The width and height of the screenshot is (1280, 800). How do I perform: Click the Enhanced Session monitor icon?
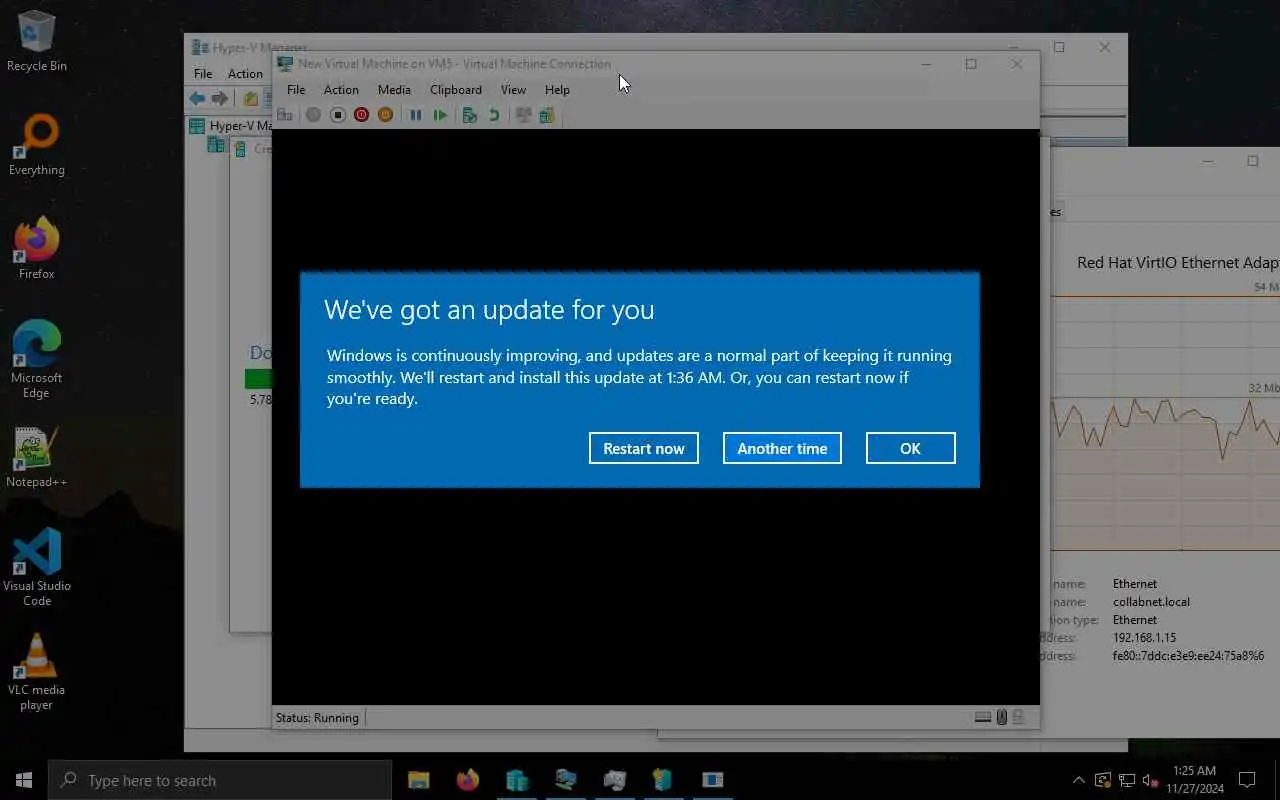coord(523,115)
